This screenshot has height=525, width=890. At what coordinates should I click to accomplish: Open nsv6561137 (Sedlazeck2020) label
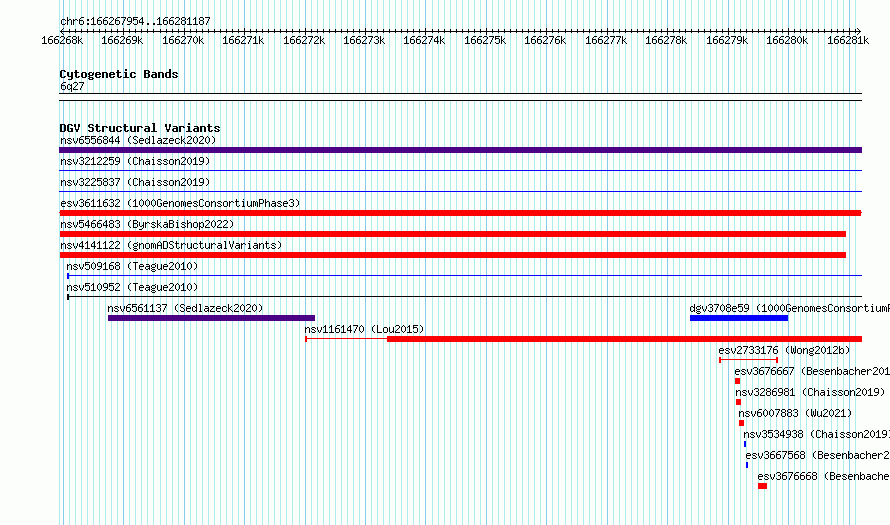coord(185,308)
